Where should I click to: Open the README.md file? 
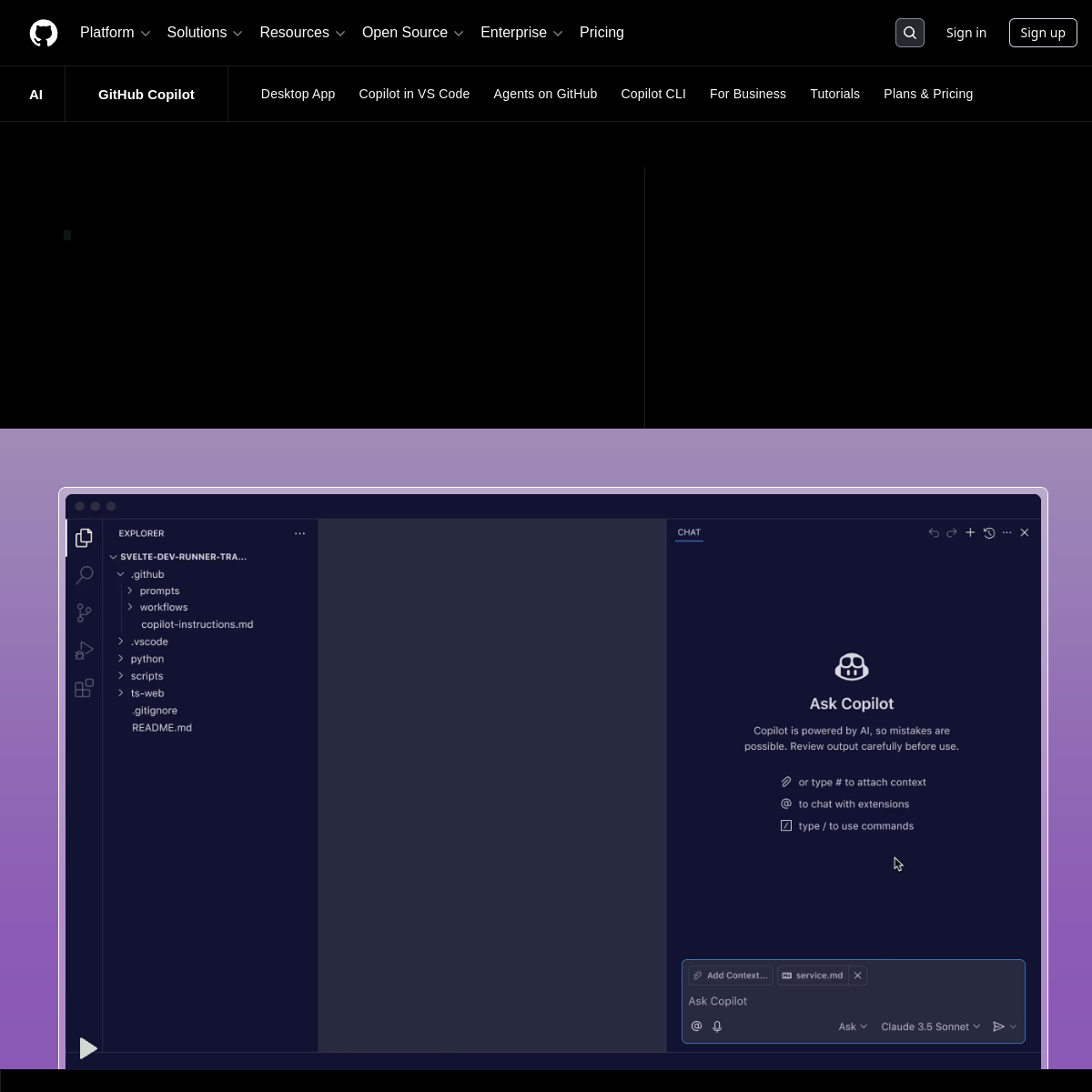click(x=162, y=728)
